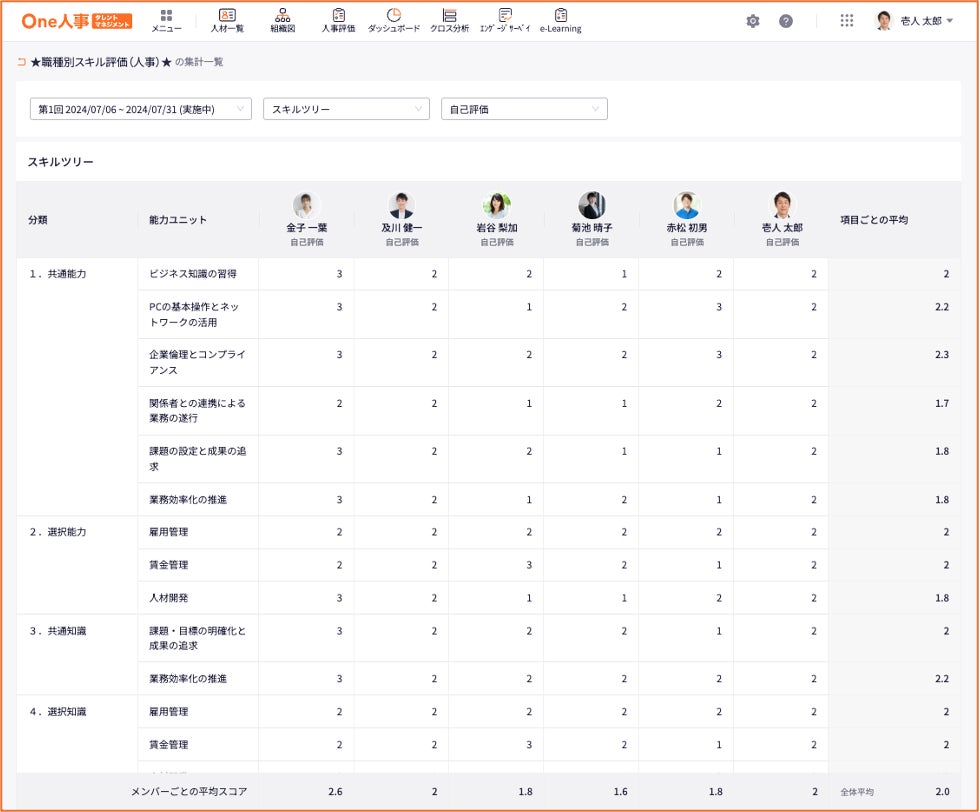Click the help question mark icon
The width and height of the screenshot is (980, 812).
(786, 21)
